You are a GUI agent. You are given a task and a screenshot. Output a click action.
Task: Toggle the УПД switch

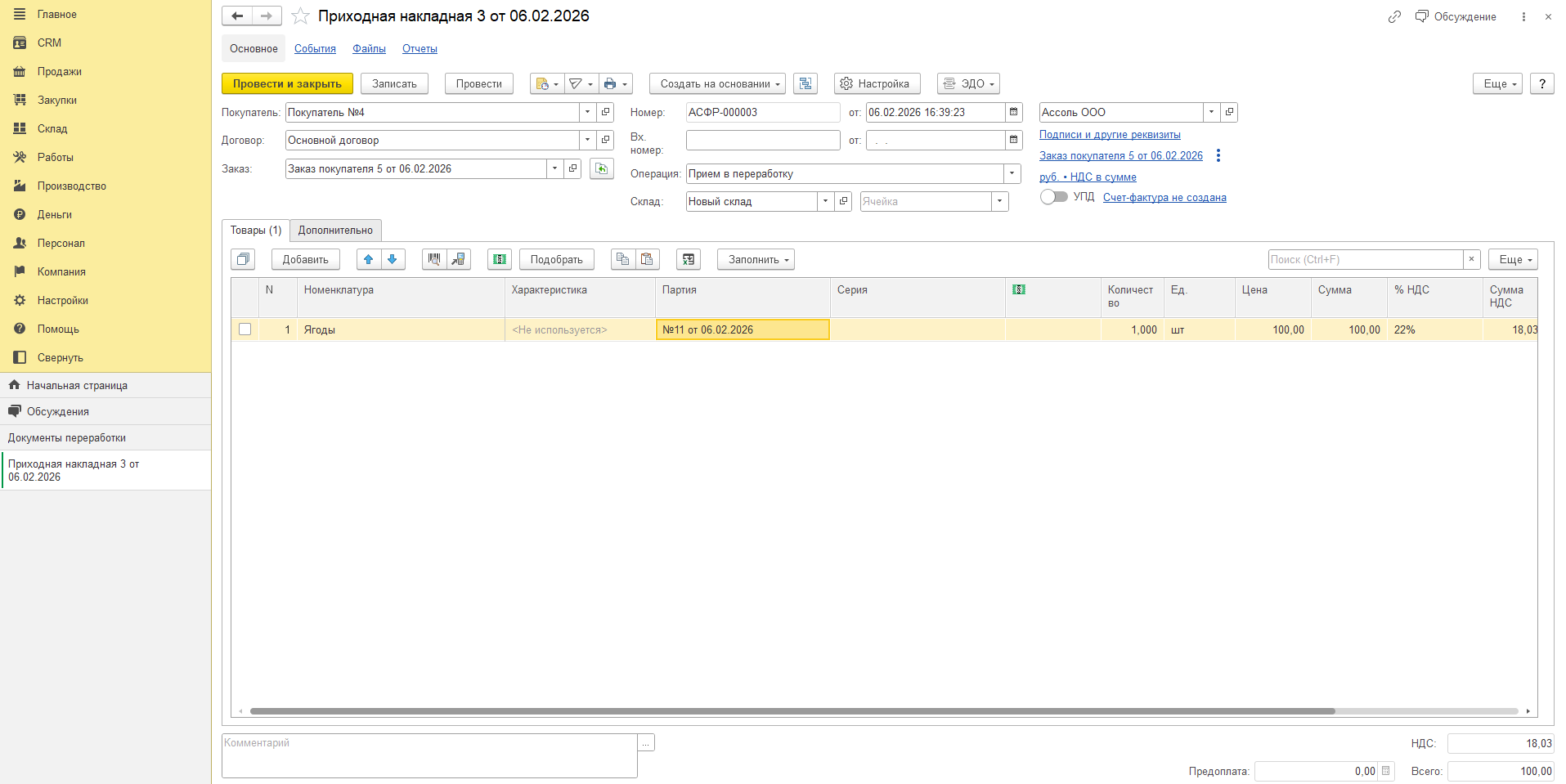pos(1053,197)
